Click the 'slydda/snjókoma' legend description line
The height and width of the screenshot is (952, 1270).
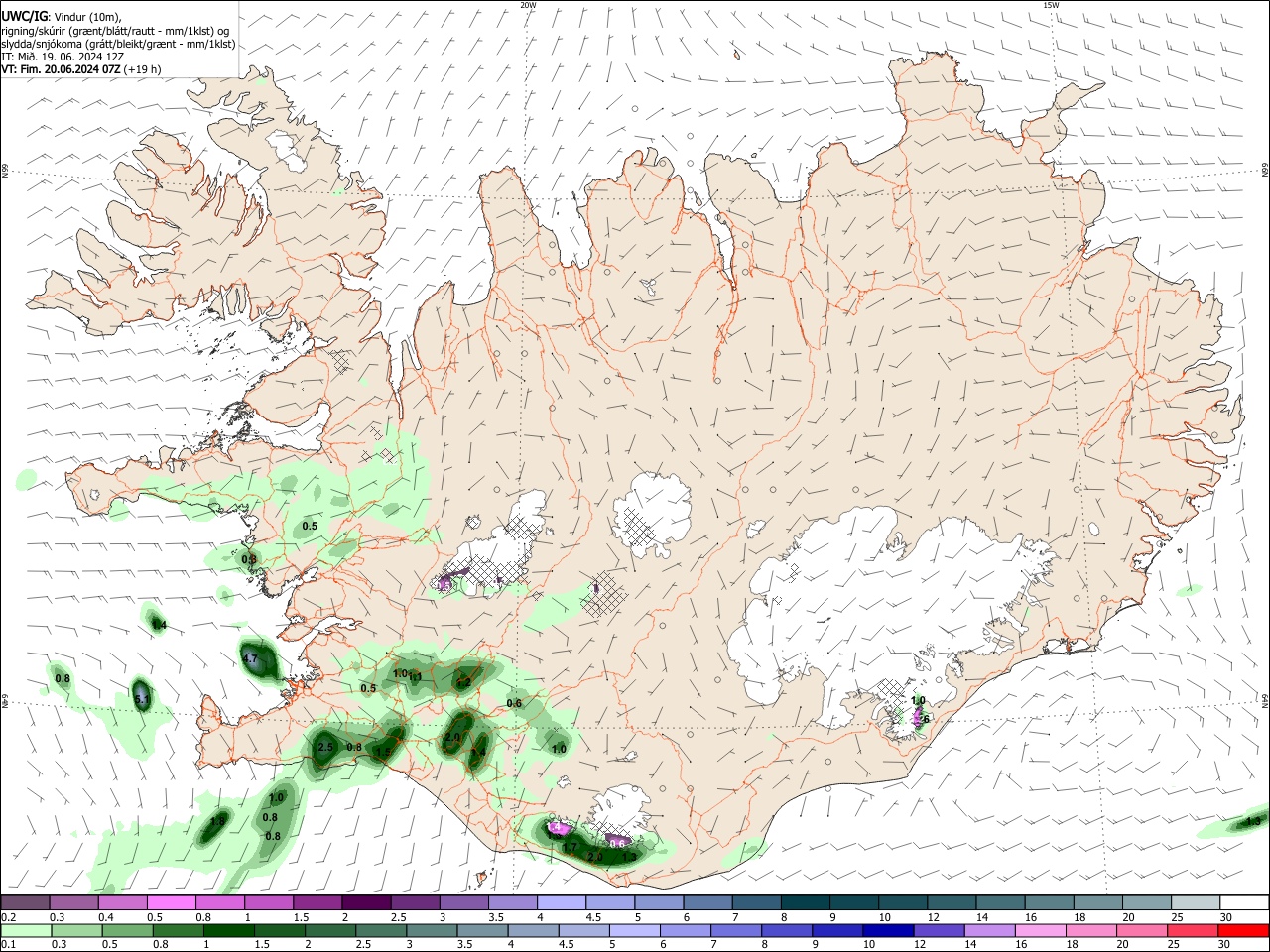point(118,44)
